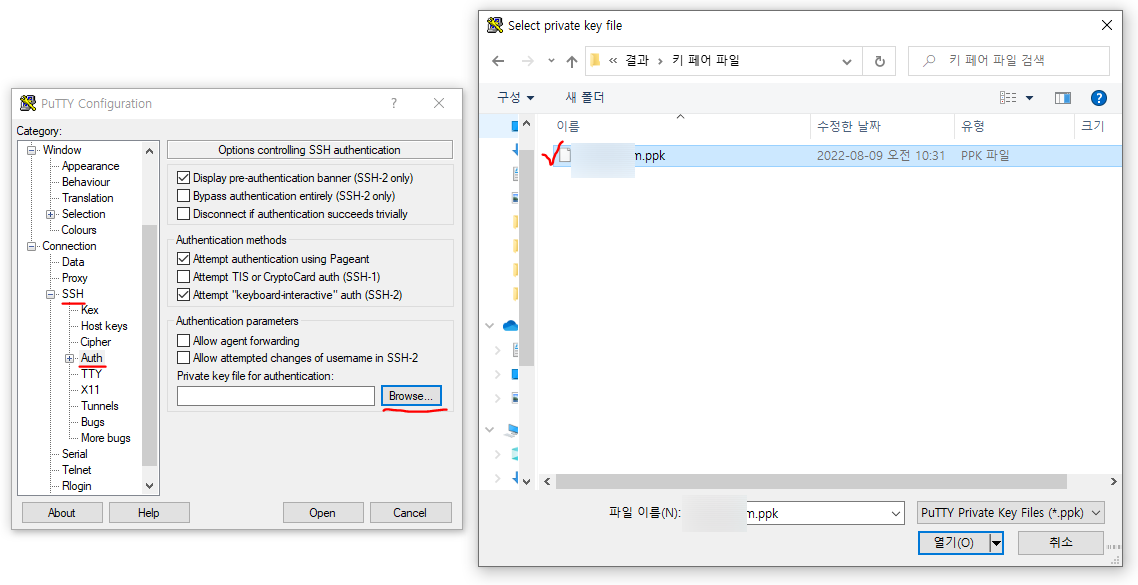
Task: Click the file list horizontal scrollbar
Action: click(811, 481)
